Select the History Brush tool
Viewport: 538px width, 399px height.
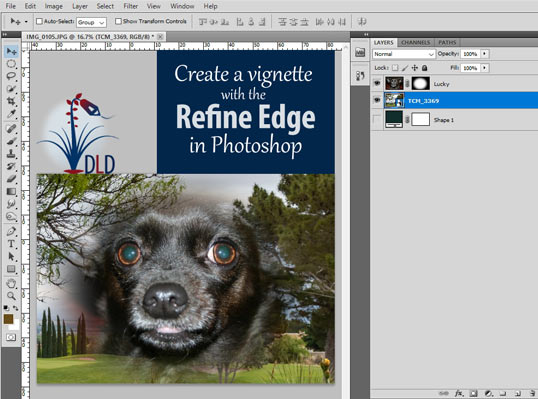click(11, 166)
